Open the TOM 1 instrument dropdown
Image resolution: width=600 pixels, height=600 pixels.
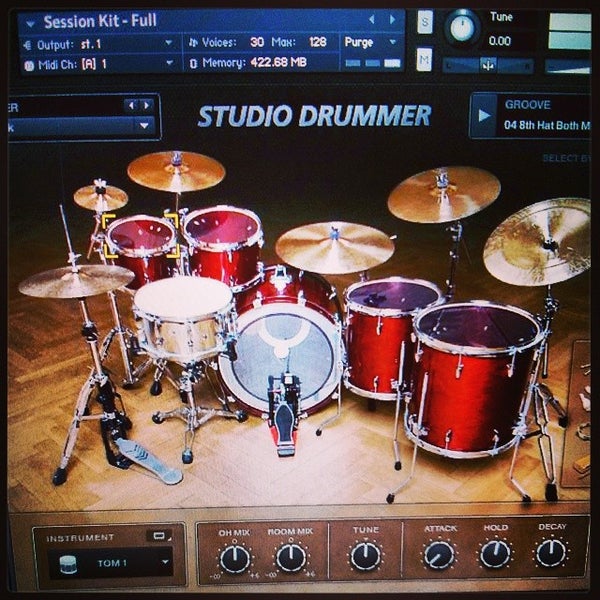(110, 563)
